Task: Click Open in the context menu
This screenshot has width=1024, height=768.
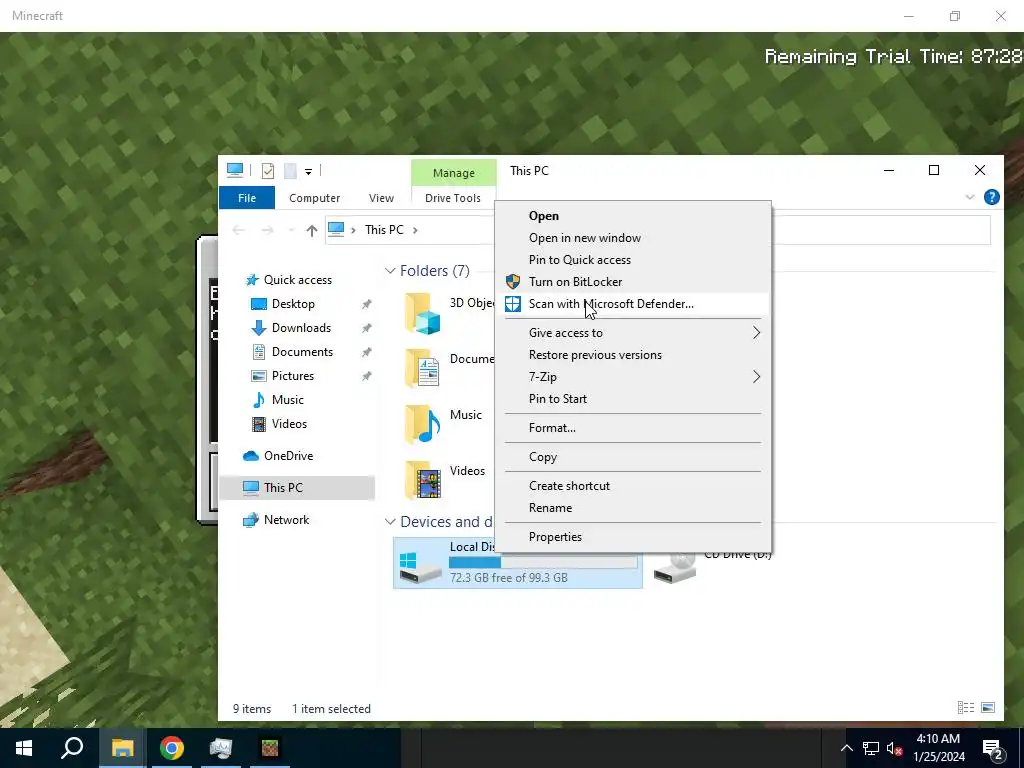Action: click(x=543, y=216)
